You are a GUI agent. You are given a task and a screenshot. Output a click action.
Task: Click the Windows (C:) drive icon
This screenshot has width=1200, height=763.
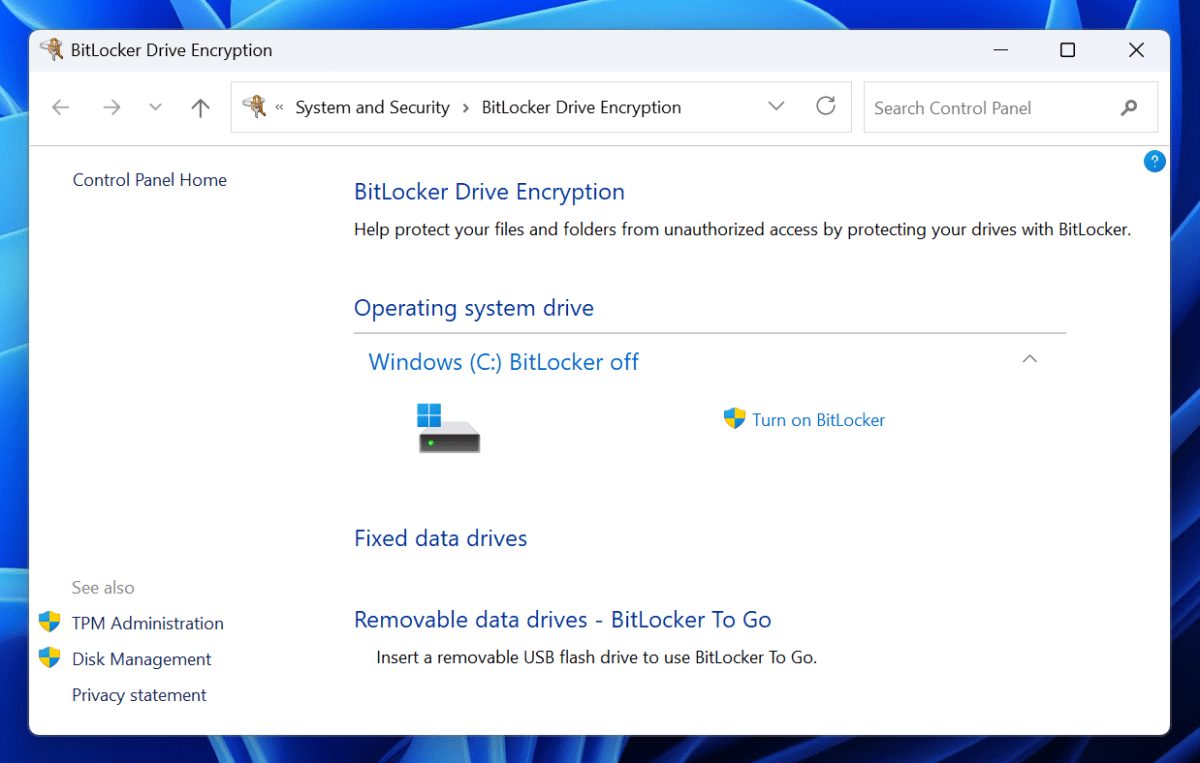point(448,424)
